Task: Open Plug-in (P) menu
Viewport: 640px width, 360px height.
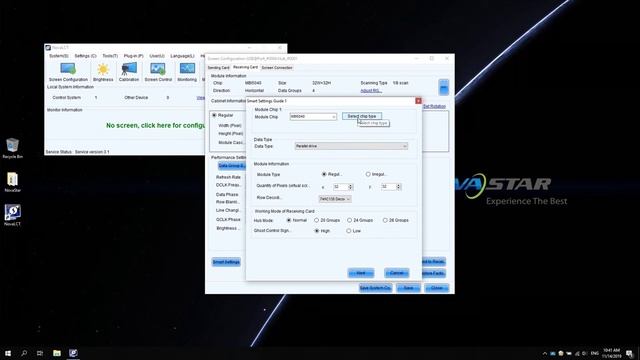Action: point(133,56)
